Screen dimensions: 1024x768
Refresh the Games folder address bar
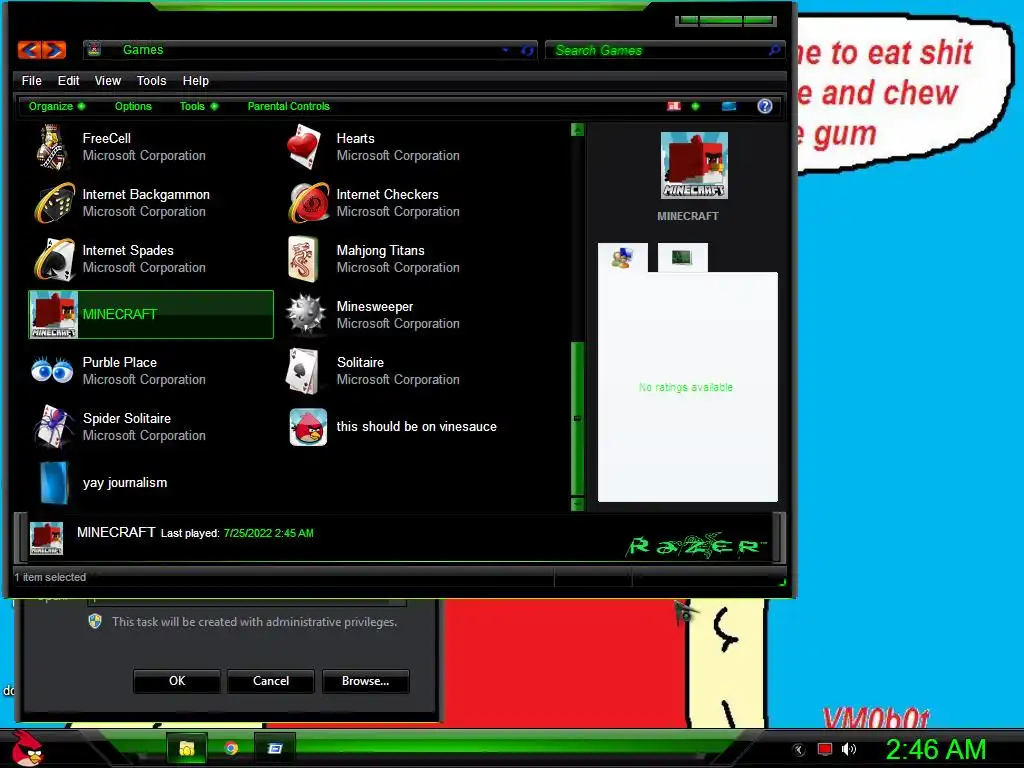527,50
